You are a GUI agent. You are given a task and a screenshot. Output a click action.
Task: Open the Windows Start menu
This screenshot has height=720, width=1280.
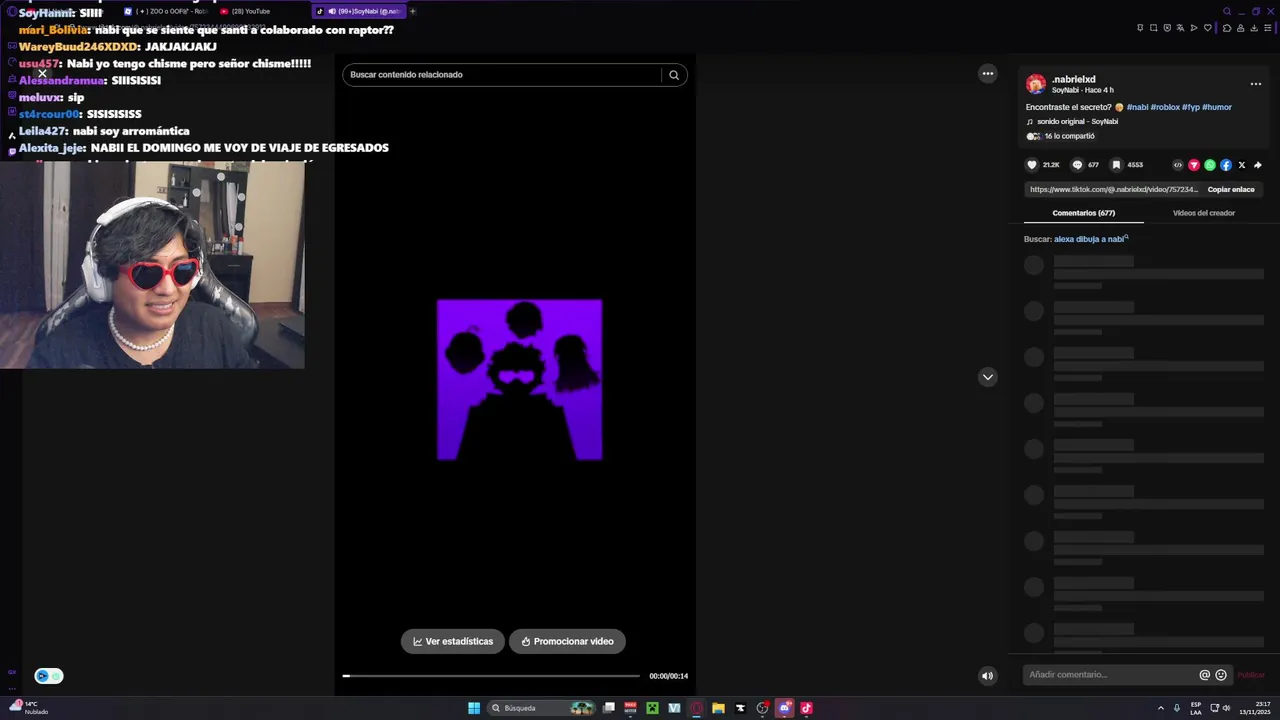474,708
